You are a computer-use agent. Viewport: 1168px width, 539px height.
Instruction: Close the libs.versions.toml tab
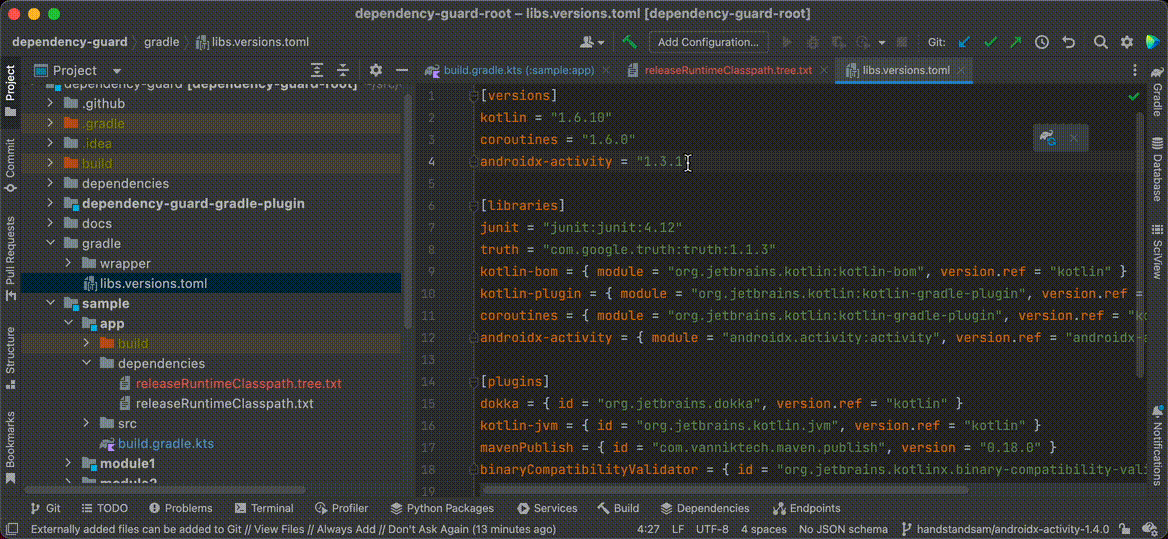962,71
